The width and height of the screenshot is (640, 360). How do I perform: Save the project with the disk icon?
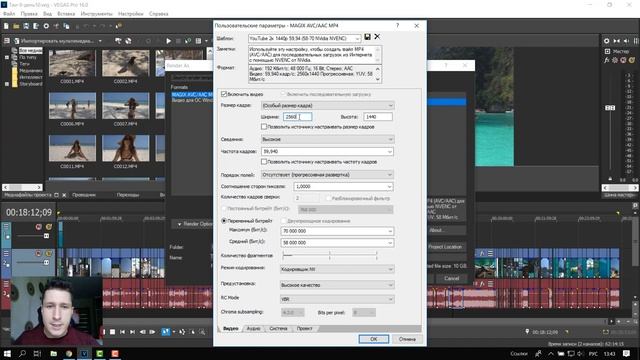click(x=26, y=26)
